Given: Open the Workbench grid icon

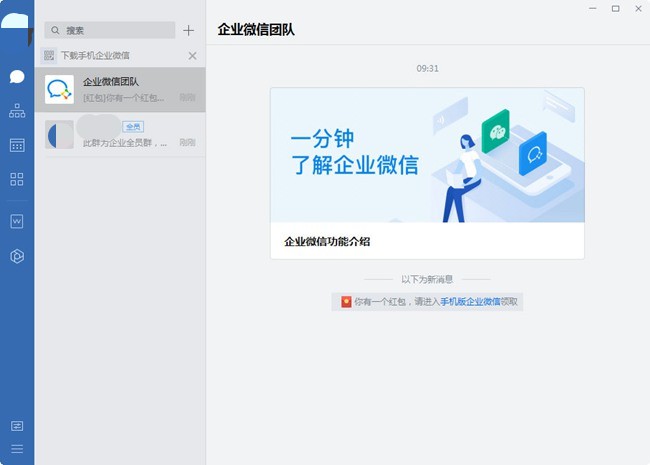Looking at the screenshot, I should pyautogui.click(x=17, y=179).
